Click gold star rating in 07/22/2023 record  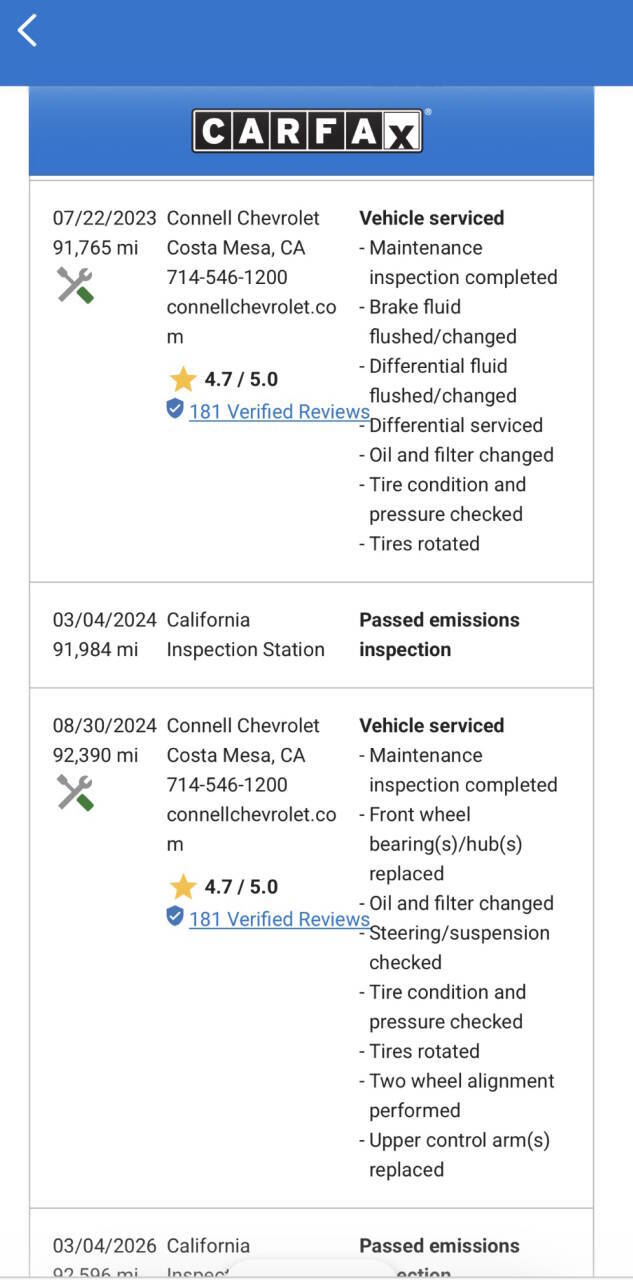click(182, 379)
